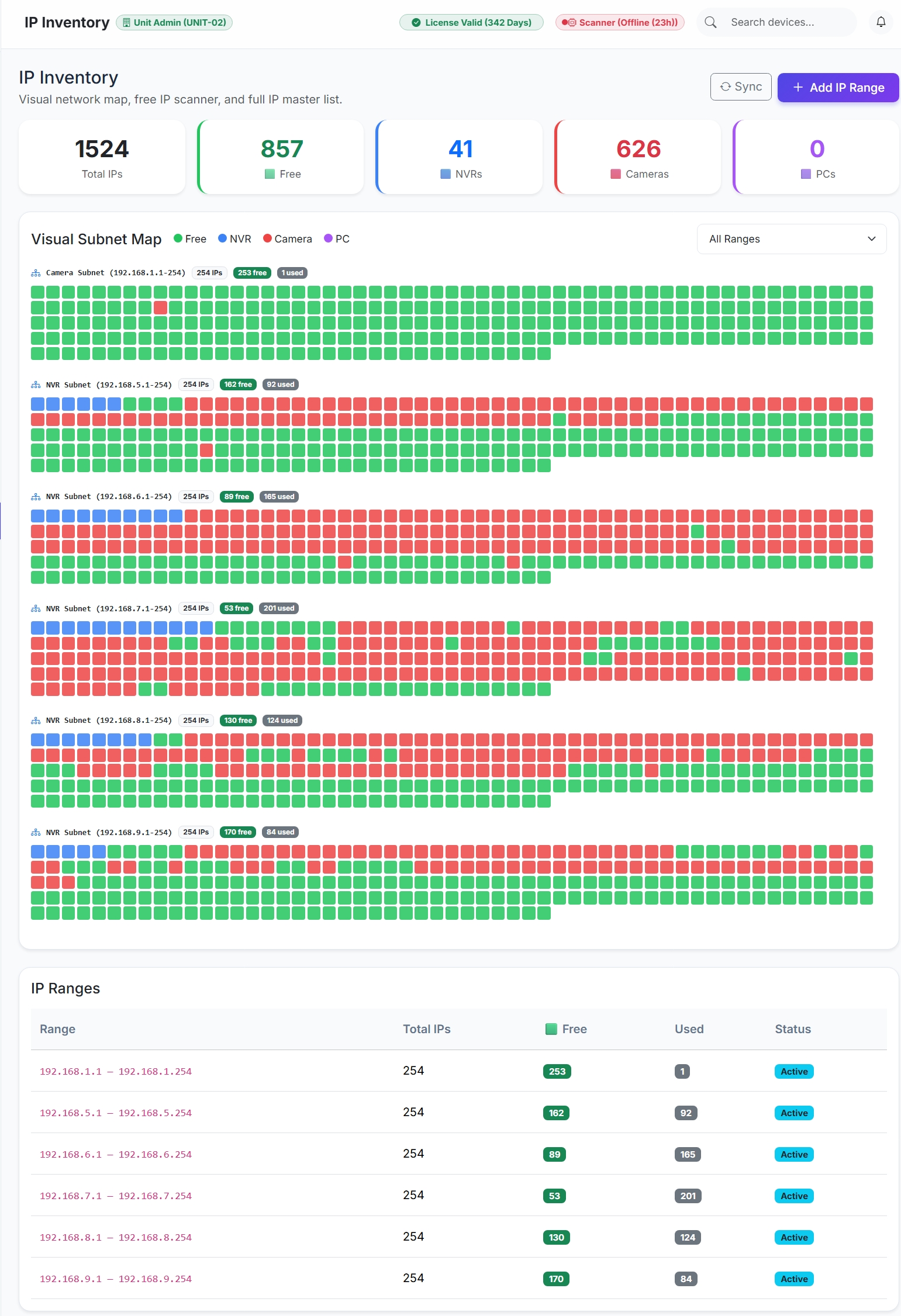Click the purple PC legend dot
Viewport: 901px width, 1316px height.
click(x=328, y=238)
